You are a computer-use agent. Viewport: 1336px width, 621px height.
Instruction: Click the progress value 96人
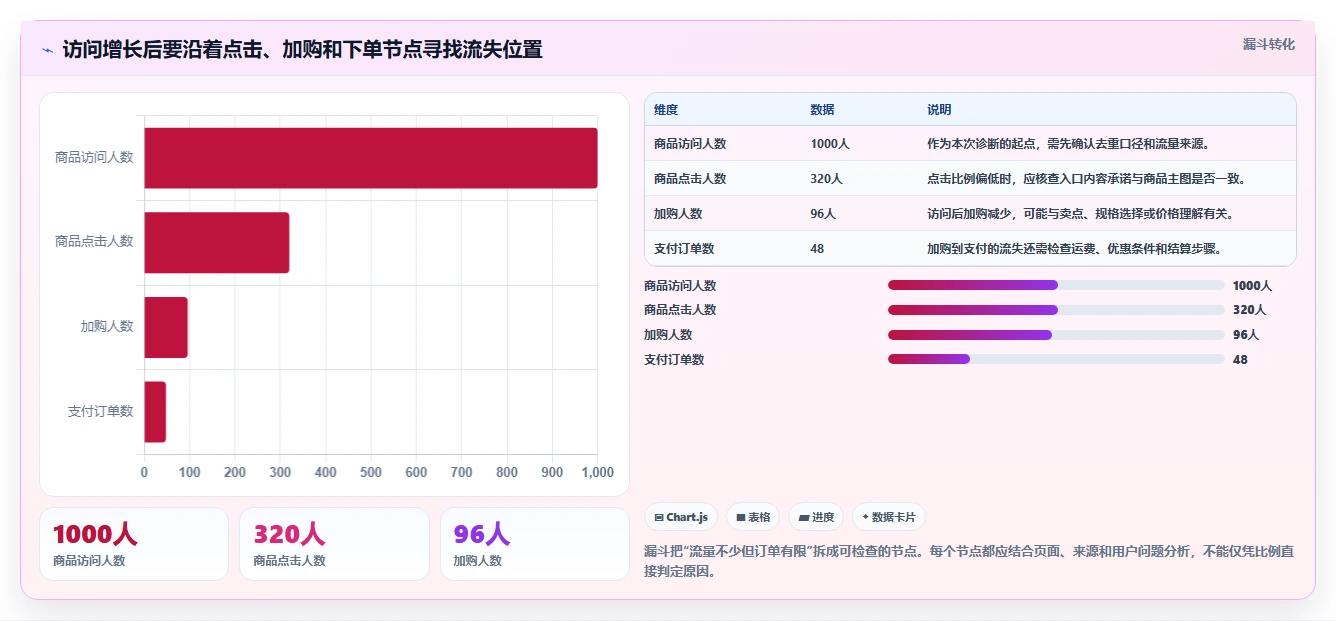[x=1246, y=335]
